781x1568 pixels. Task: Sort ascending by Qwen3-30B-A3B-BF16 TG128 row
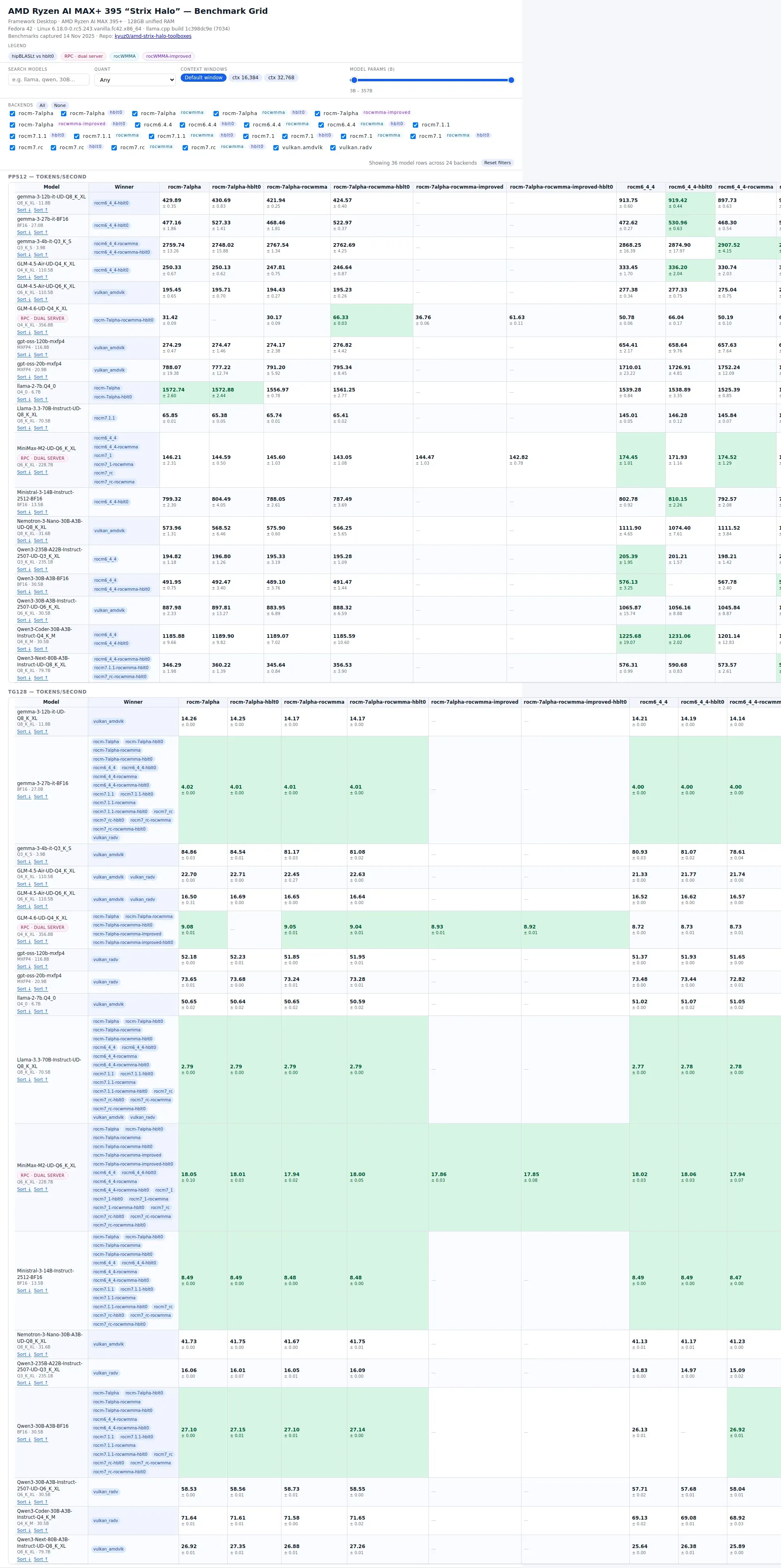[x=40, y=1439]
